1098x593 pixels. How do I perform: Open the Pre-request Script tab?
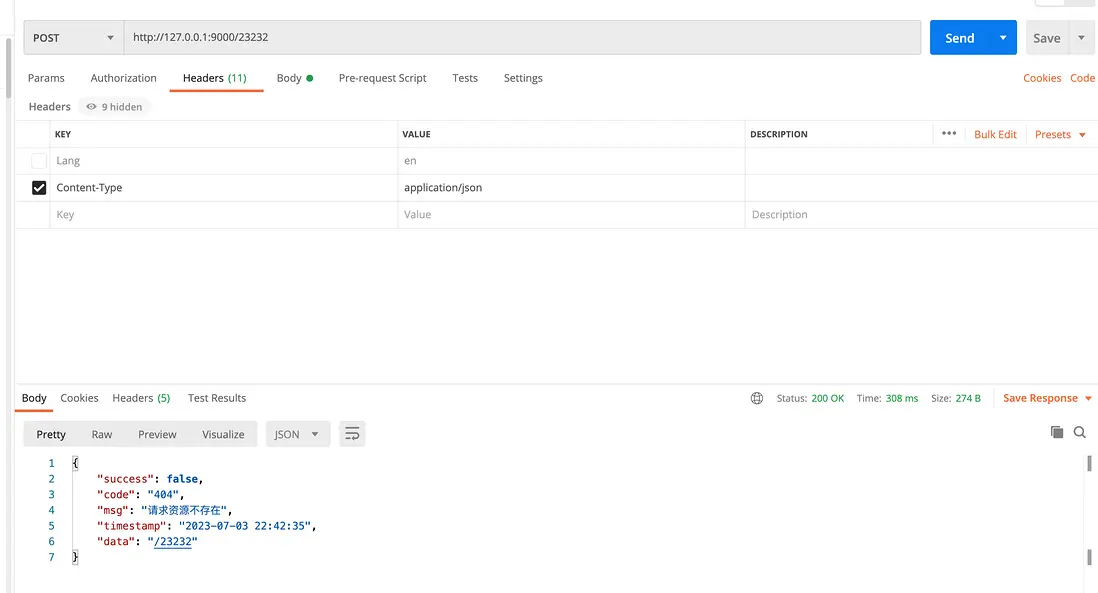(382, 78)
